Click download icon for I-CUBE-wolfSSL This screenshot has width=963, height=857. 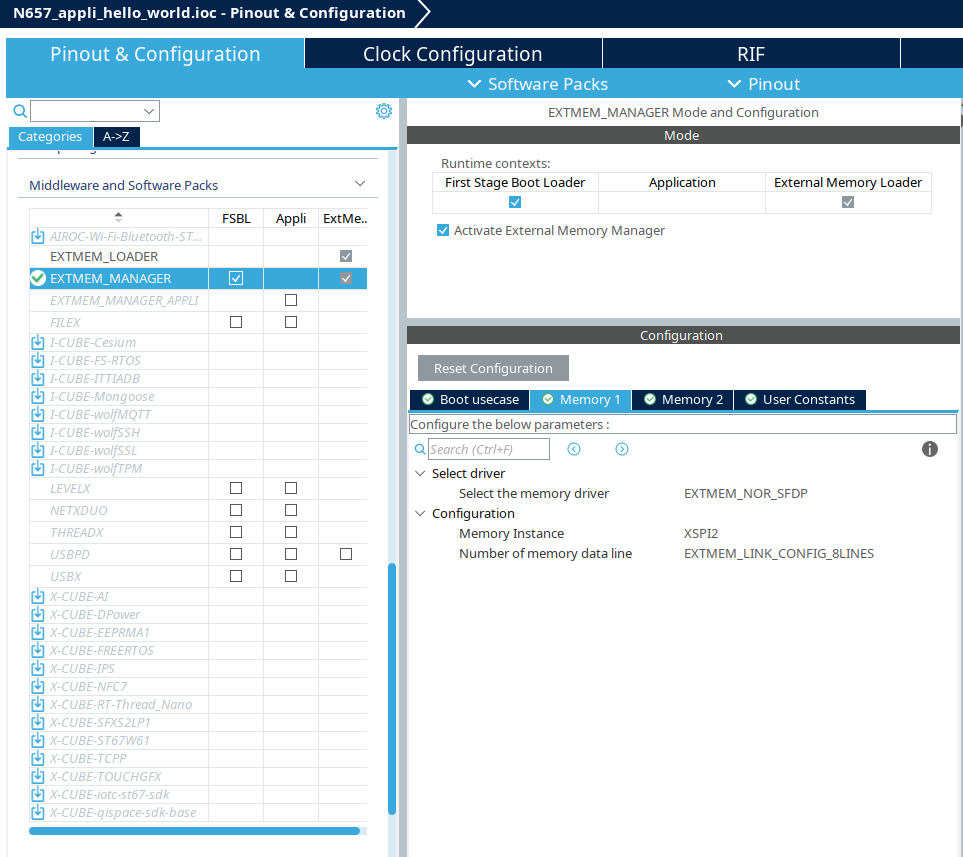38,450
